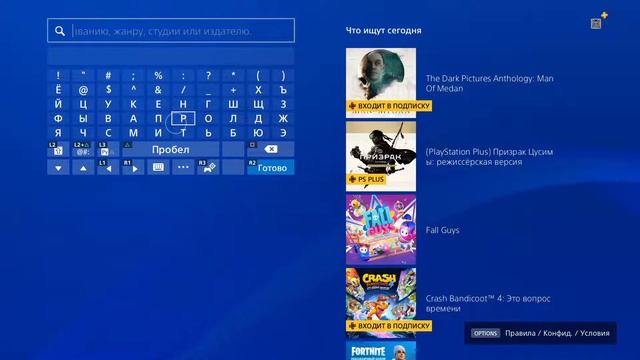Tap the & symbol key
This screenshot has height=360, width=640.
(x=158, y=90)
